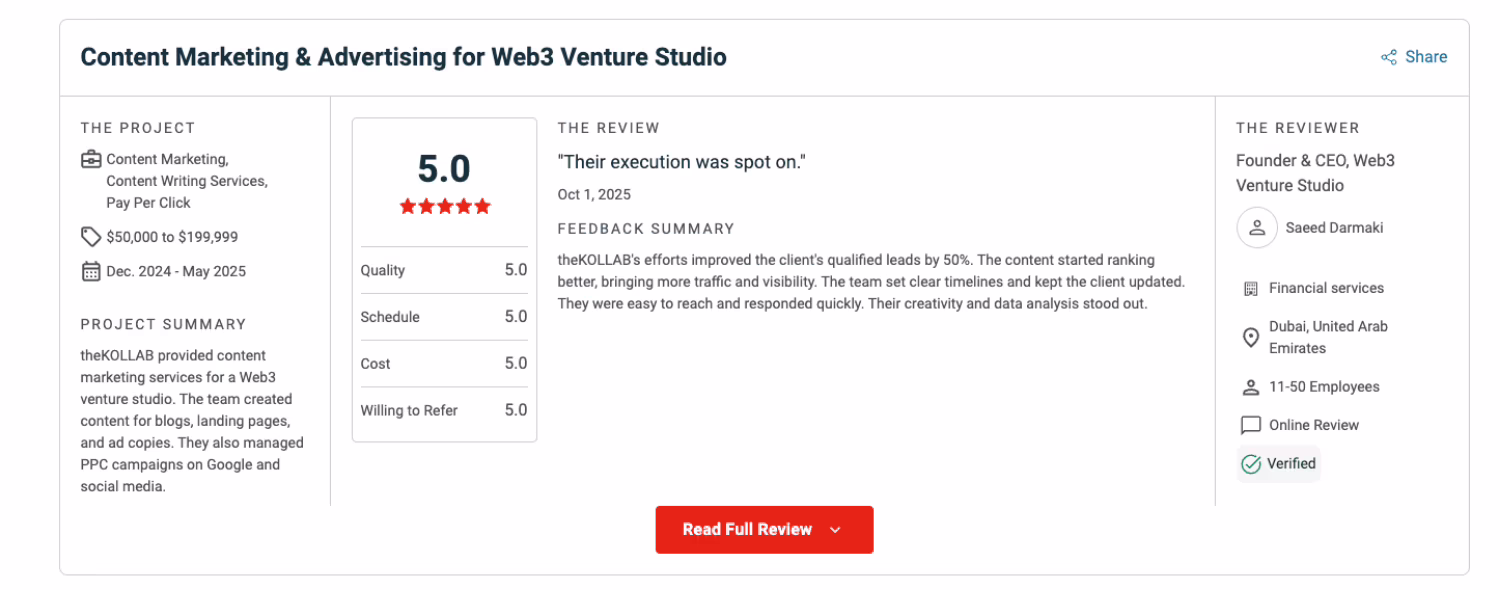Expand the Read Full Review button
The height and width of the screenshot is (590, 1500).
pos(764,530)
